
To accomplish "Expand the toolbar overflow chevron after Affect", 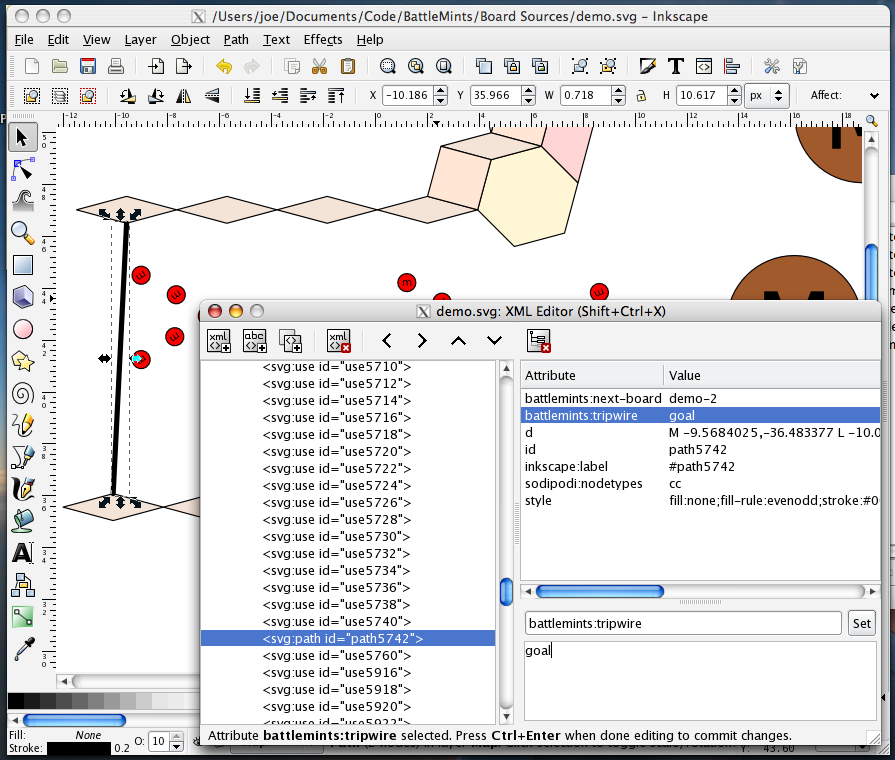I will coord(875,96).
